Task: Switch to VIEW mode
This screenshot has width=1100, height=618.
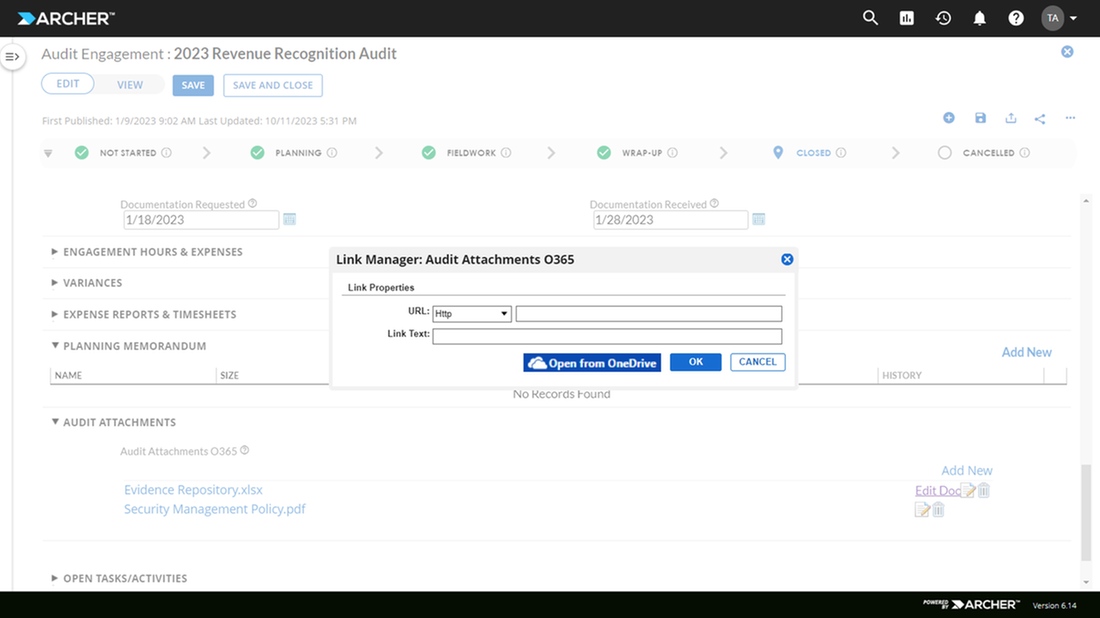Action: coord(130,85)
